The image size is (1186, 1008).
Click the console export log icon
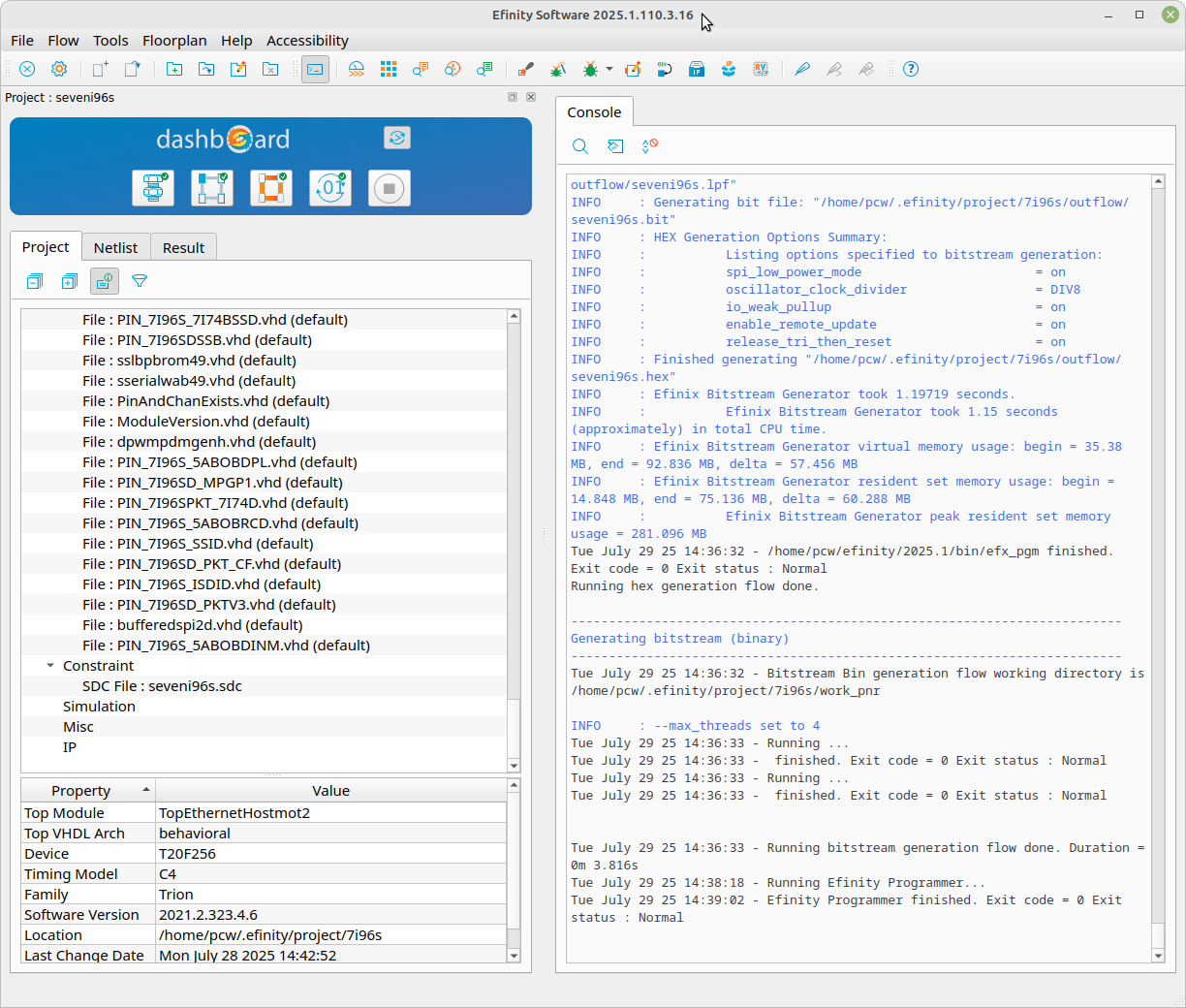pyautogui.click(x=615, y=146)
